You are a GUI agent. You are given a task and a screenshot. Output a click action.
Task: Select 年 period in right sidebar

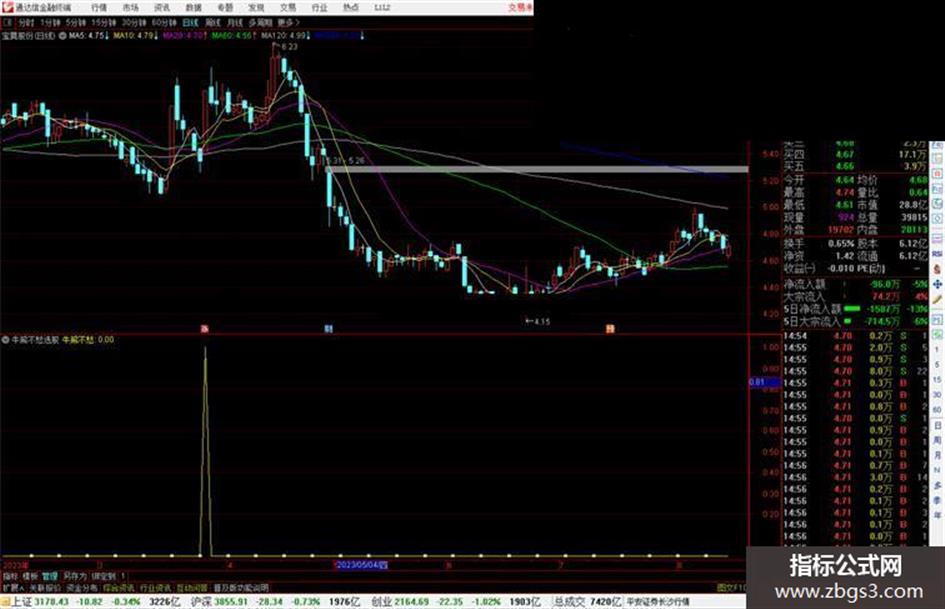point(937,516)
